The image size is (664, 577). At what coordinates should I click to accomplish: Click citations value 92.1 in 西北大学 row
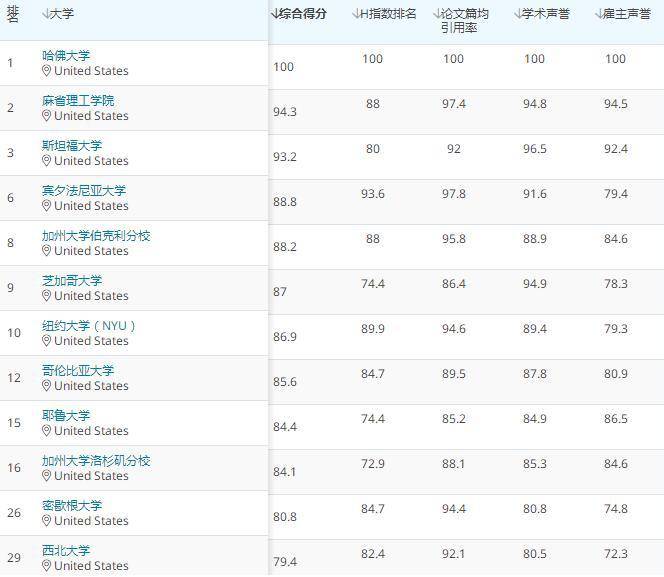tap(454, 554)
